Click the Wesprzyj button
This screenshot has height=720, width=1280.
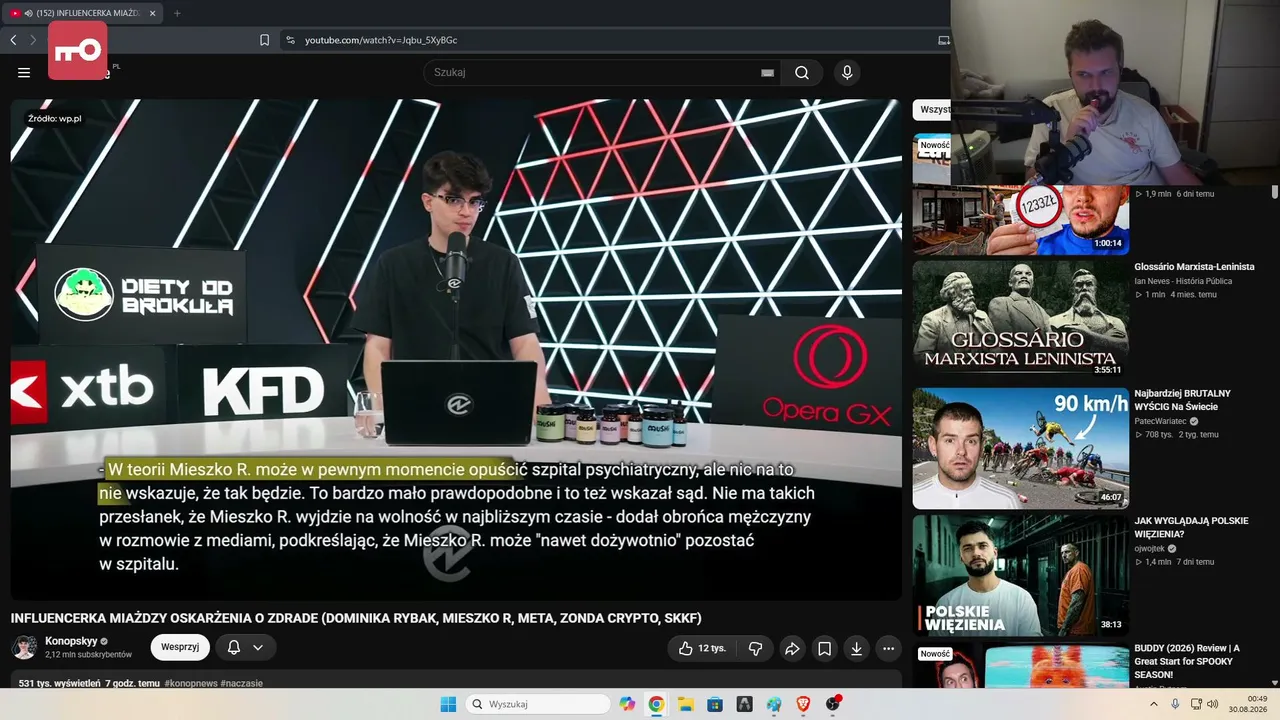coord(180,647)
